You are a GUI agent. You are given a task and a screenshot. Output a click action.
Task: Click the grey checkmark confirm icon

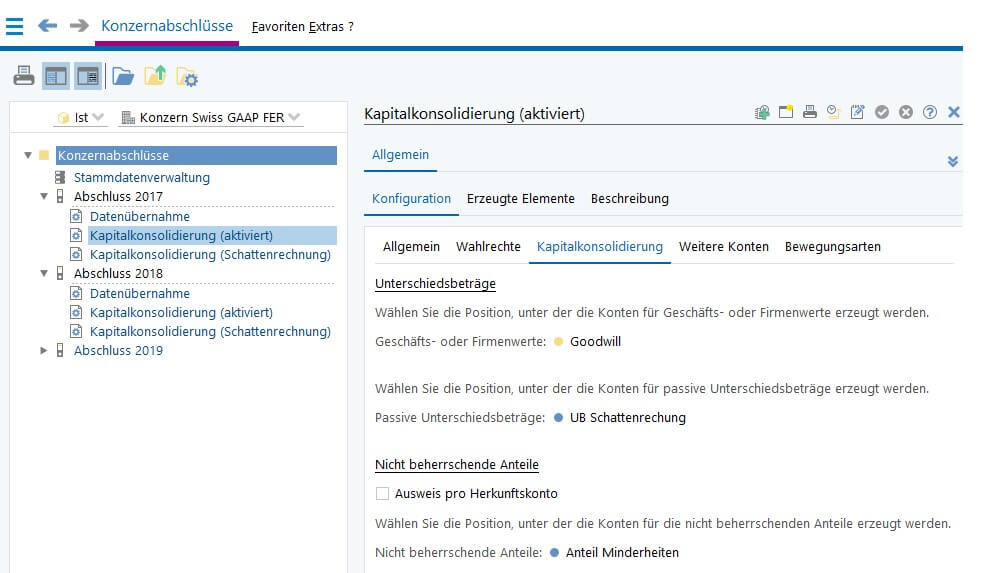point(882,112)
